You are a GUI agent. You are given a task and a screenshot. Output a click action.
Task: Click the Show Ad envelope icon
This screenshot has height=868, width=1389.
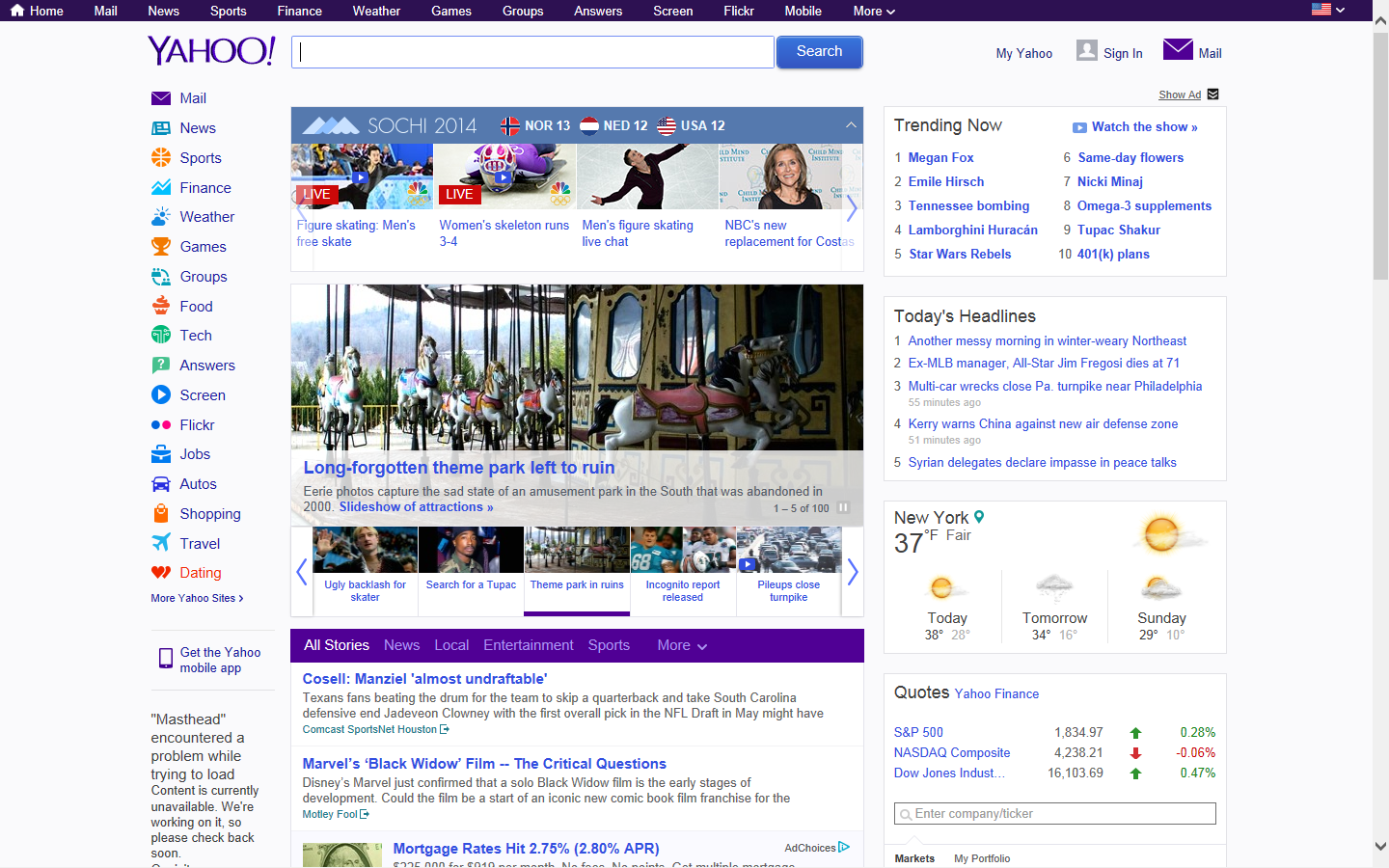[1213, 95]
